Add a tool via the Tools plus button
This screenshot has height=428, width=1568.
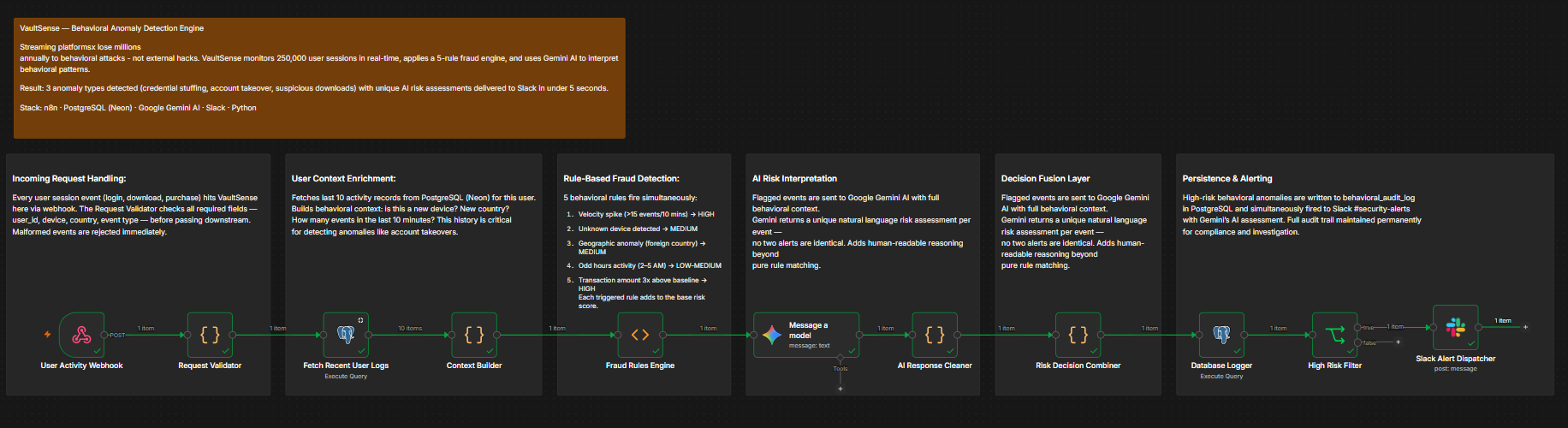pyautogui.click(x=840, y=389)
